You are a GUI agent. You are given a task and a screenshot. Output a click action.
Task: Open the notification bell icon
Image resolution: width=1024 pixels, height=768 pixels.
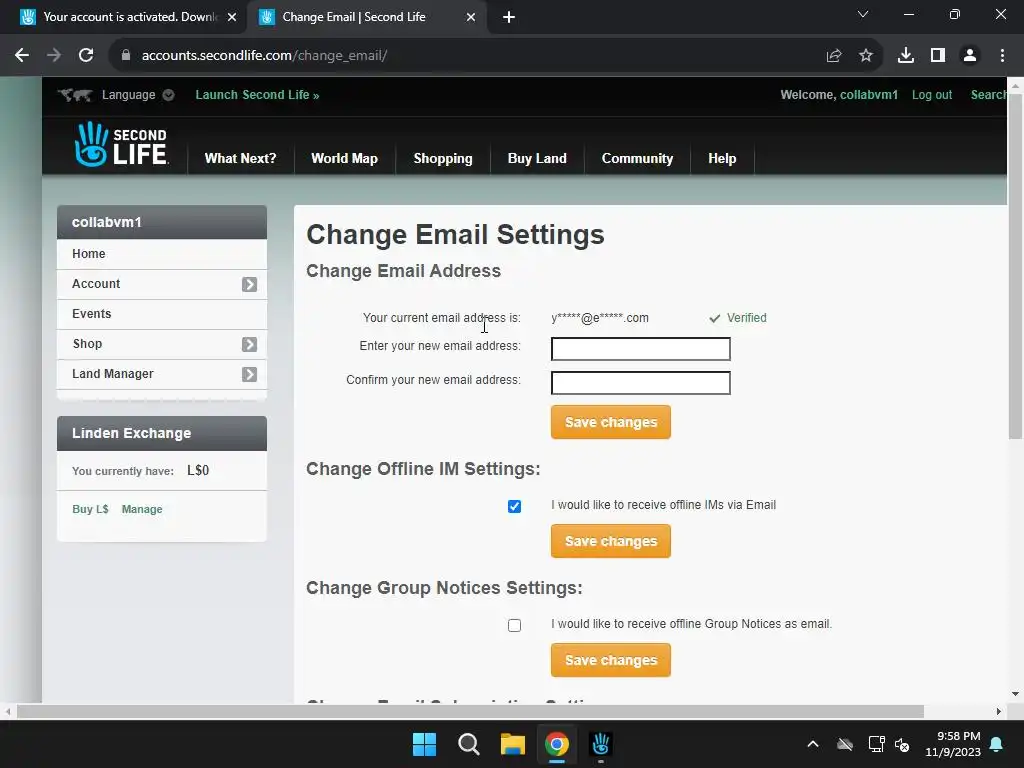[x=997, y=744]
